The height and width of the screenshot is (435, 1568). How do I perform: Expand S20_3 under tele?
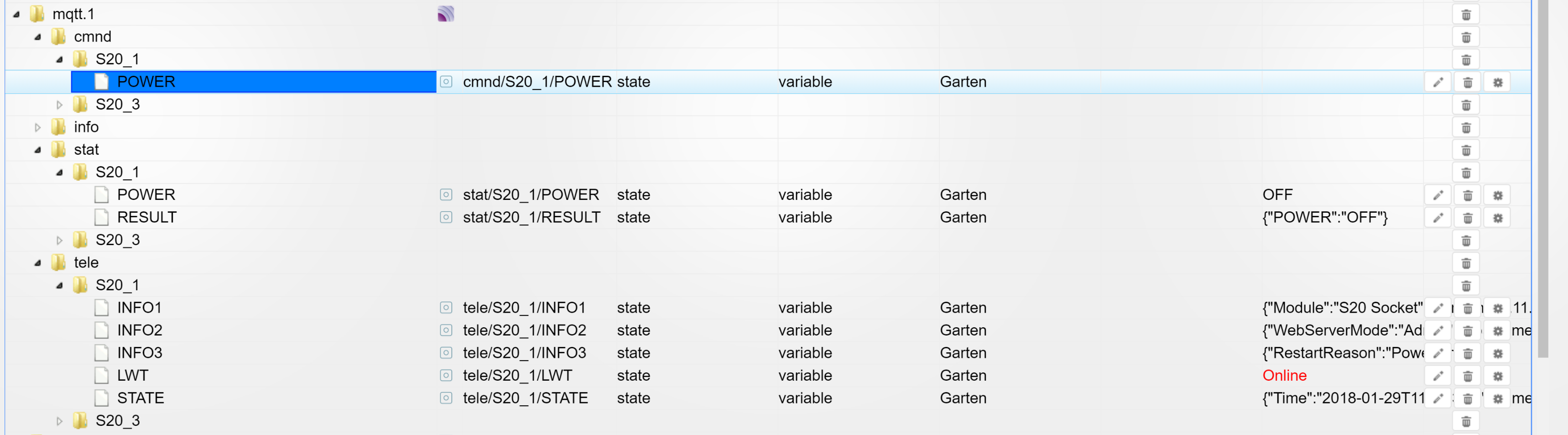[59, 421]
